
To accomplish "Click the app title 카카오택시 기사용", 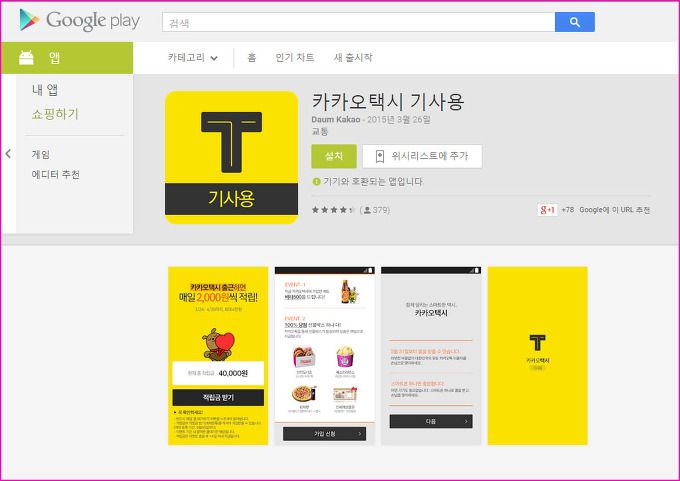I will pos(388,101).
